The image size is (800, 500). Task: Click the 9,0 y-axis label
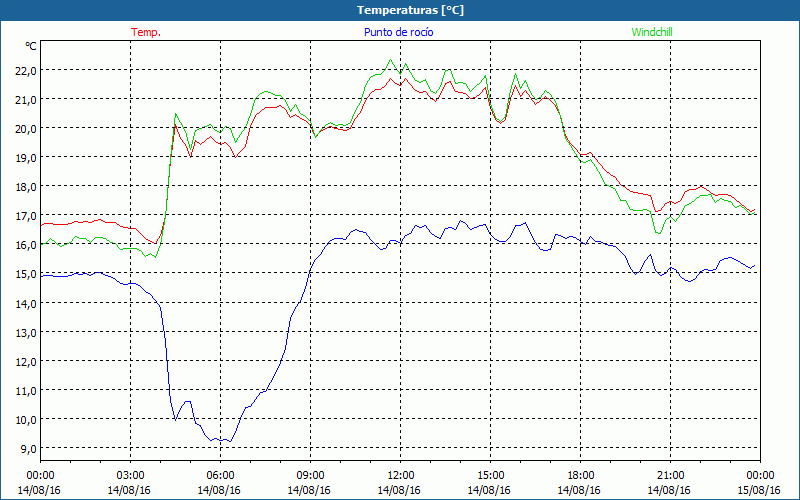point(29,449)
